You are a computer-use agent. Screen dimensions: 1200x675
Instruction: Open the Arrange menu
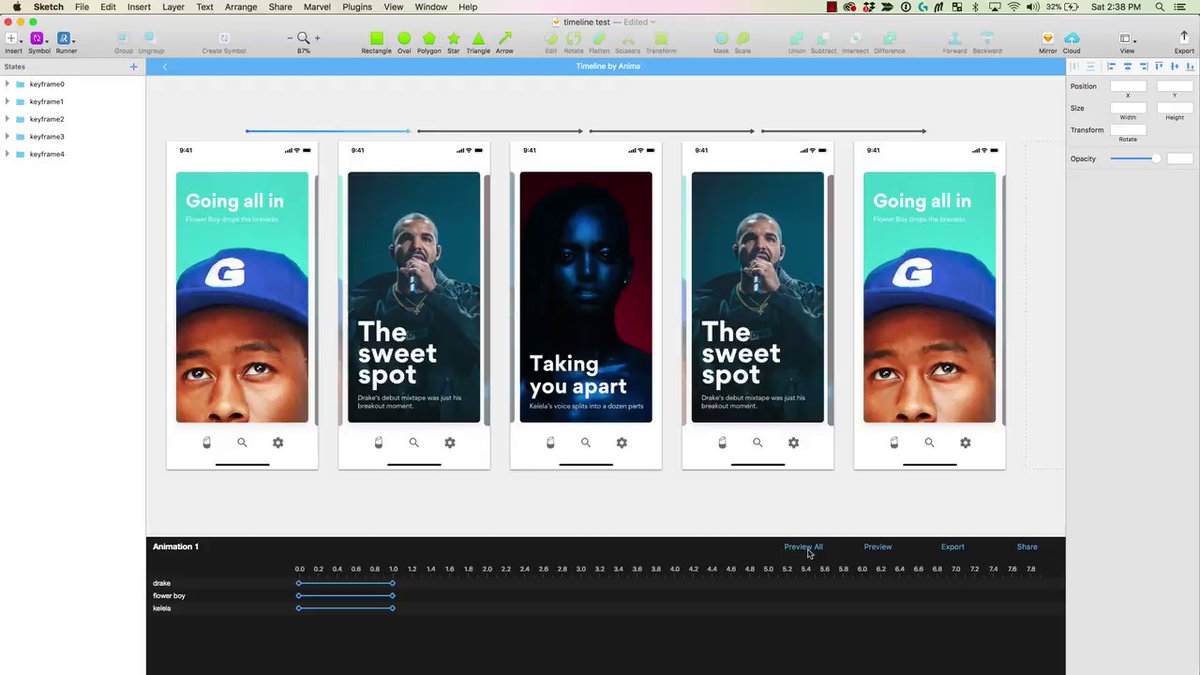pos(240,7)
